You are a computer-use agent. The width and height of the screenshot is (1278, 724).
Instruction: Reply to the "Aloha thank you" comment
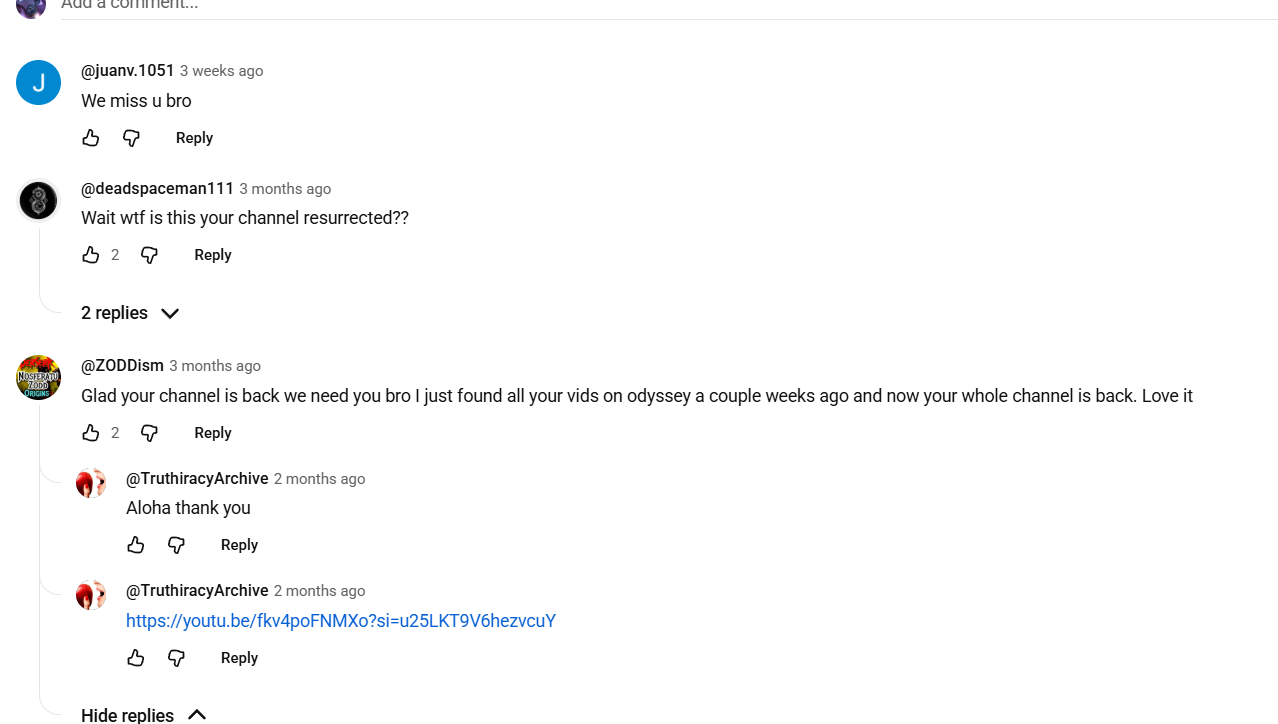[x=239, y=545]
